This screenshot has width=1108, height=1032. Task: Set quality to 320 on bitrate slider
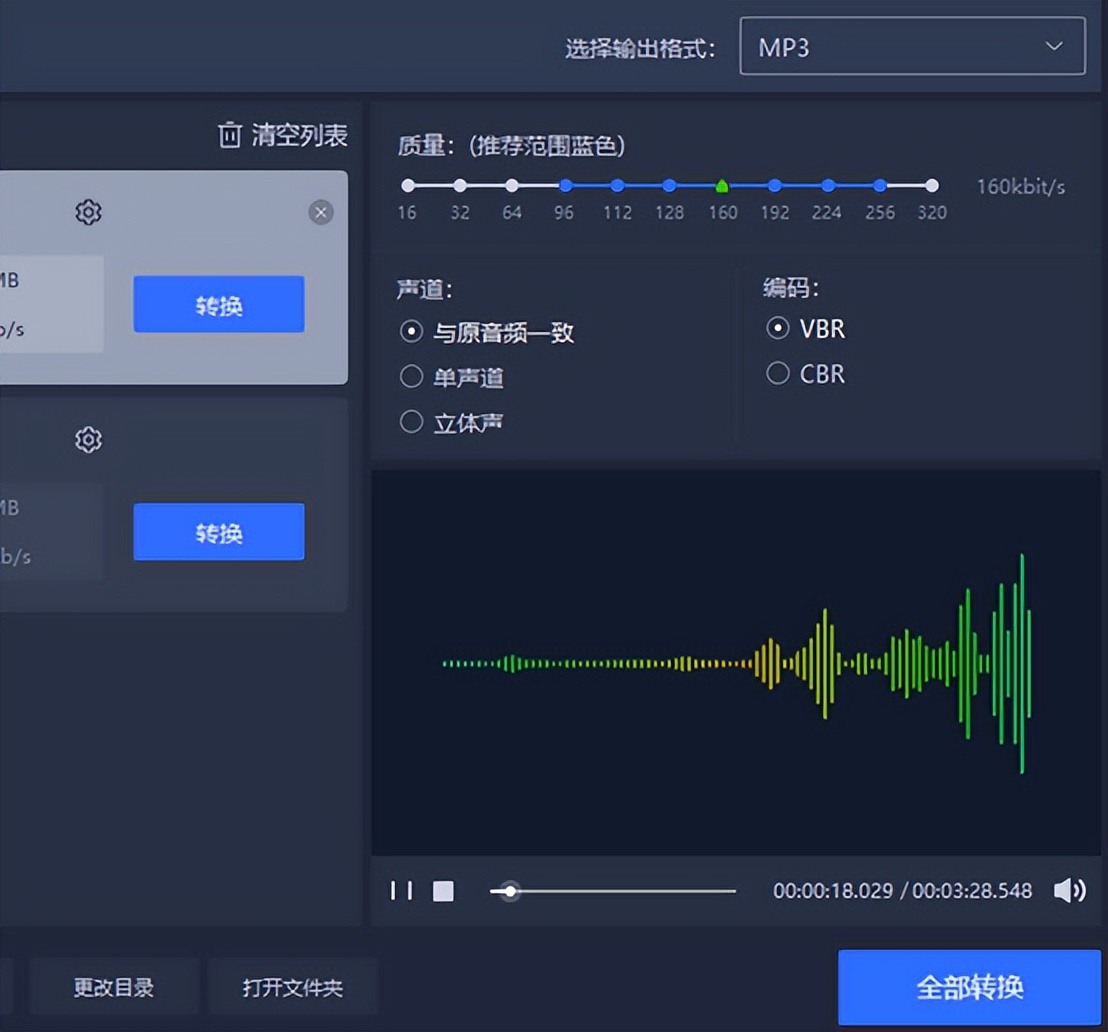932,186
